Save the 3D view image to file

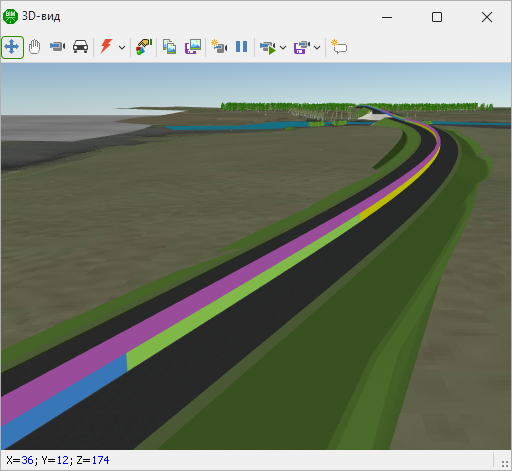(193, 47)
